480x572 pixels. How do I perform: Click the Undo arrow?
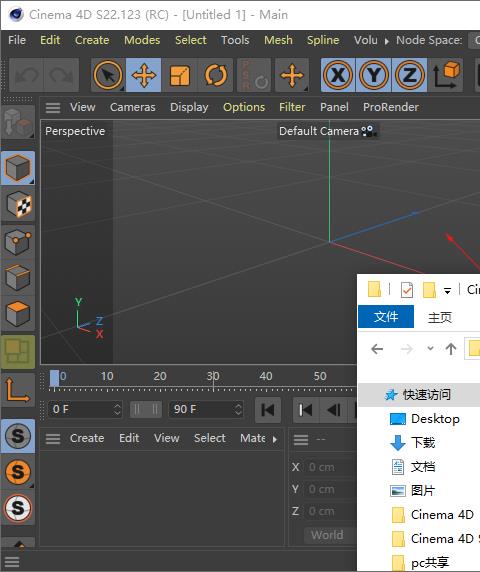tap(27, 76)
